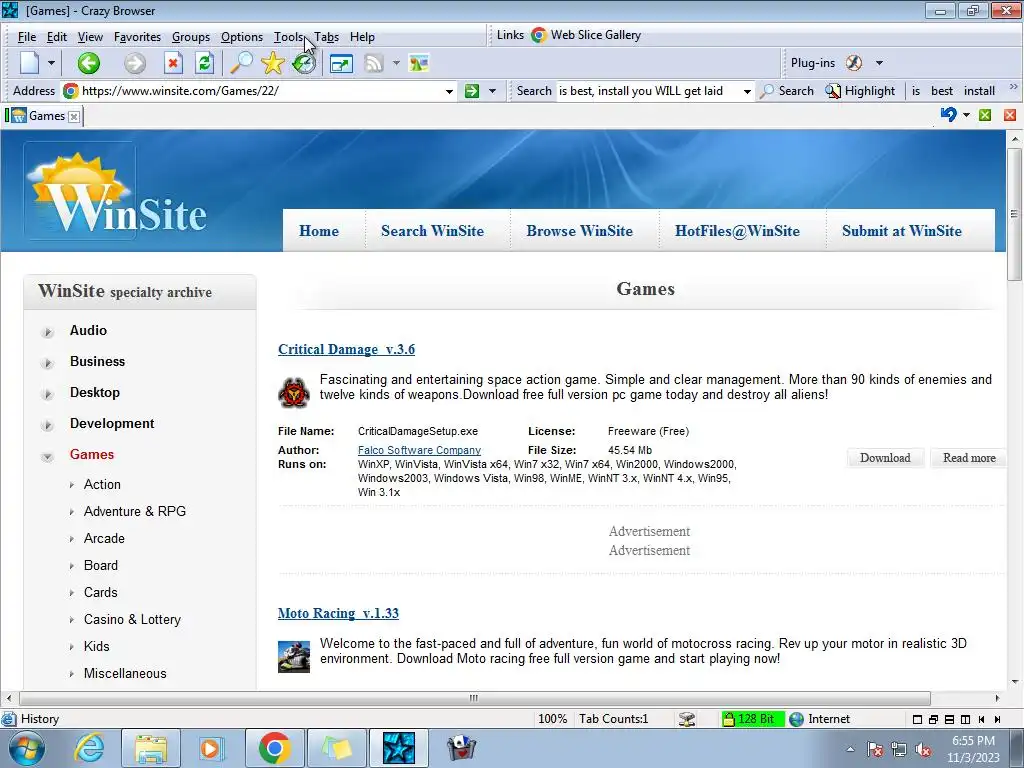Viewport: 1024px width, 768px height.
Task: Open the undo closed tab dropdown arrow
Action: 967,116
